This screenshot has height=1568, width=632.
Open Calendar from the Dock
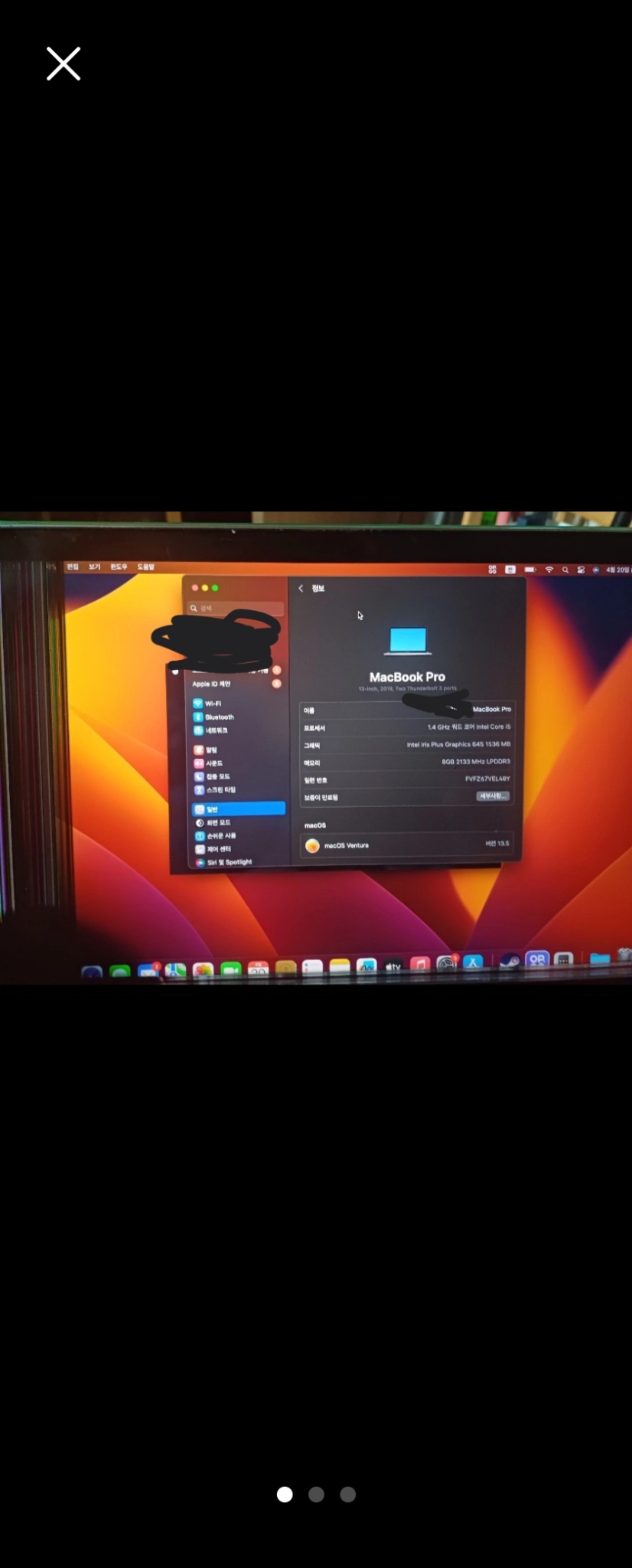pos(259,969)
